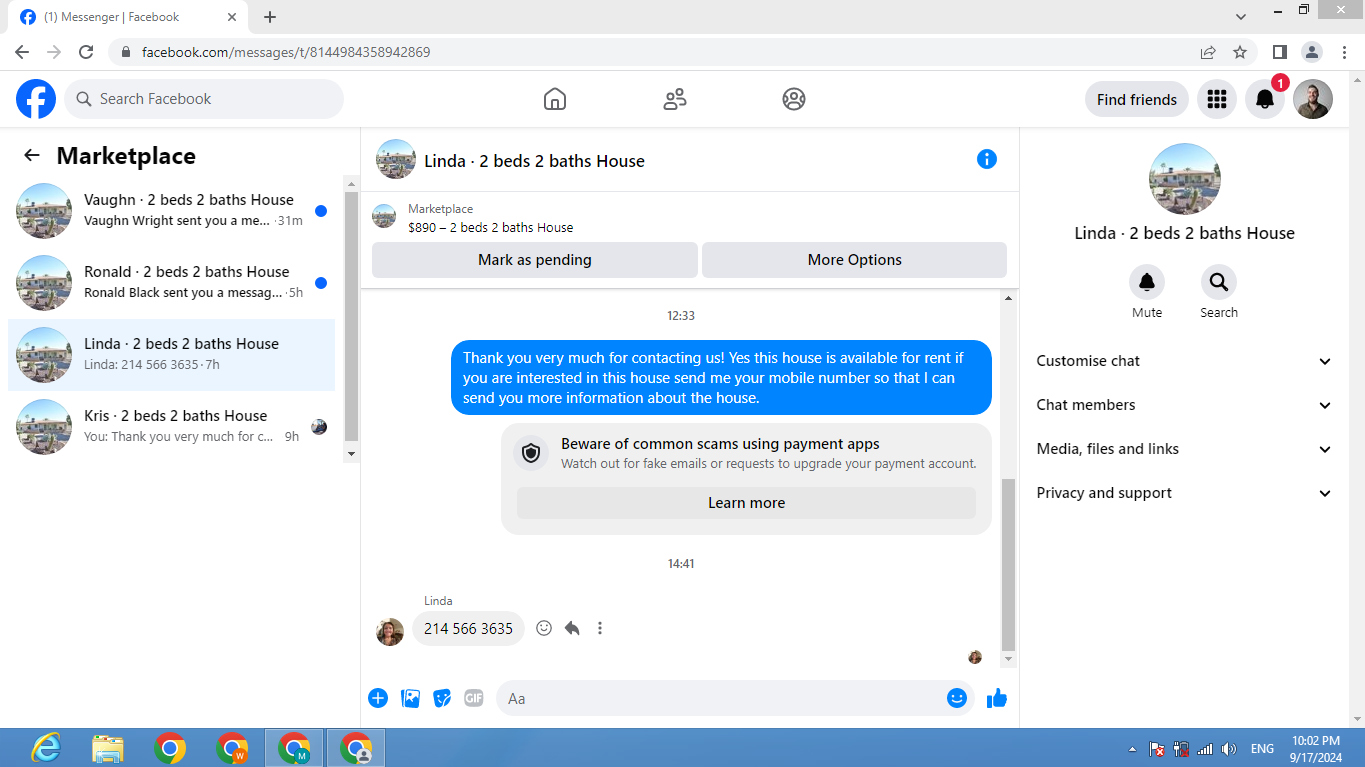Expand Chat members section
Viewport: 1365px width, 767px height.
coord(1184,405)
